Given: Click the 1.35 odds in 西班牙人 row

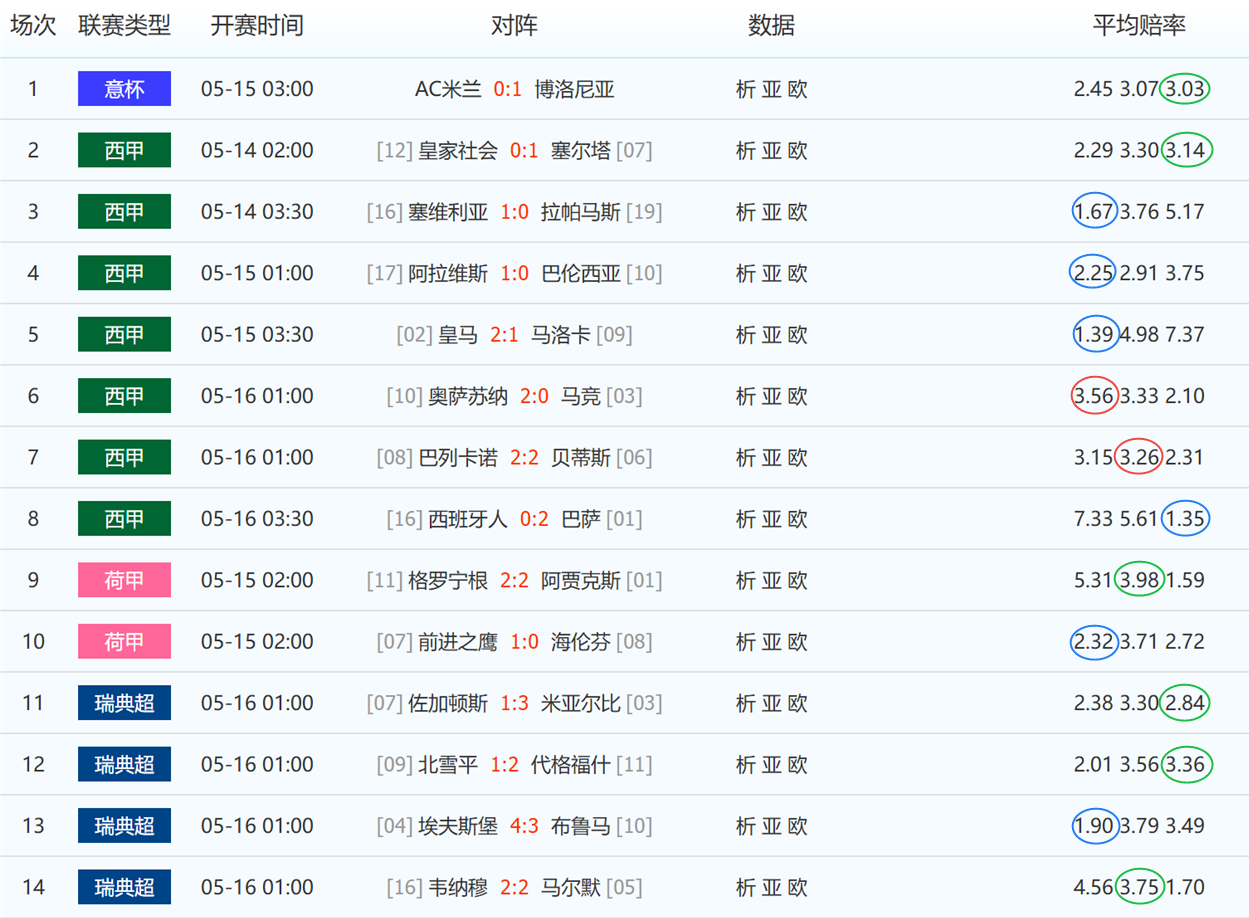Looking at the screenshot, I should pyautogui.click(x=1185, y=519).
